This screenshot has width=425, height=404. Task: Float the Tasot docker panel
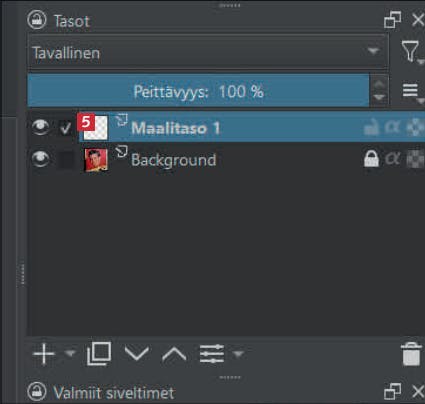pos(392,20)
